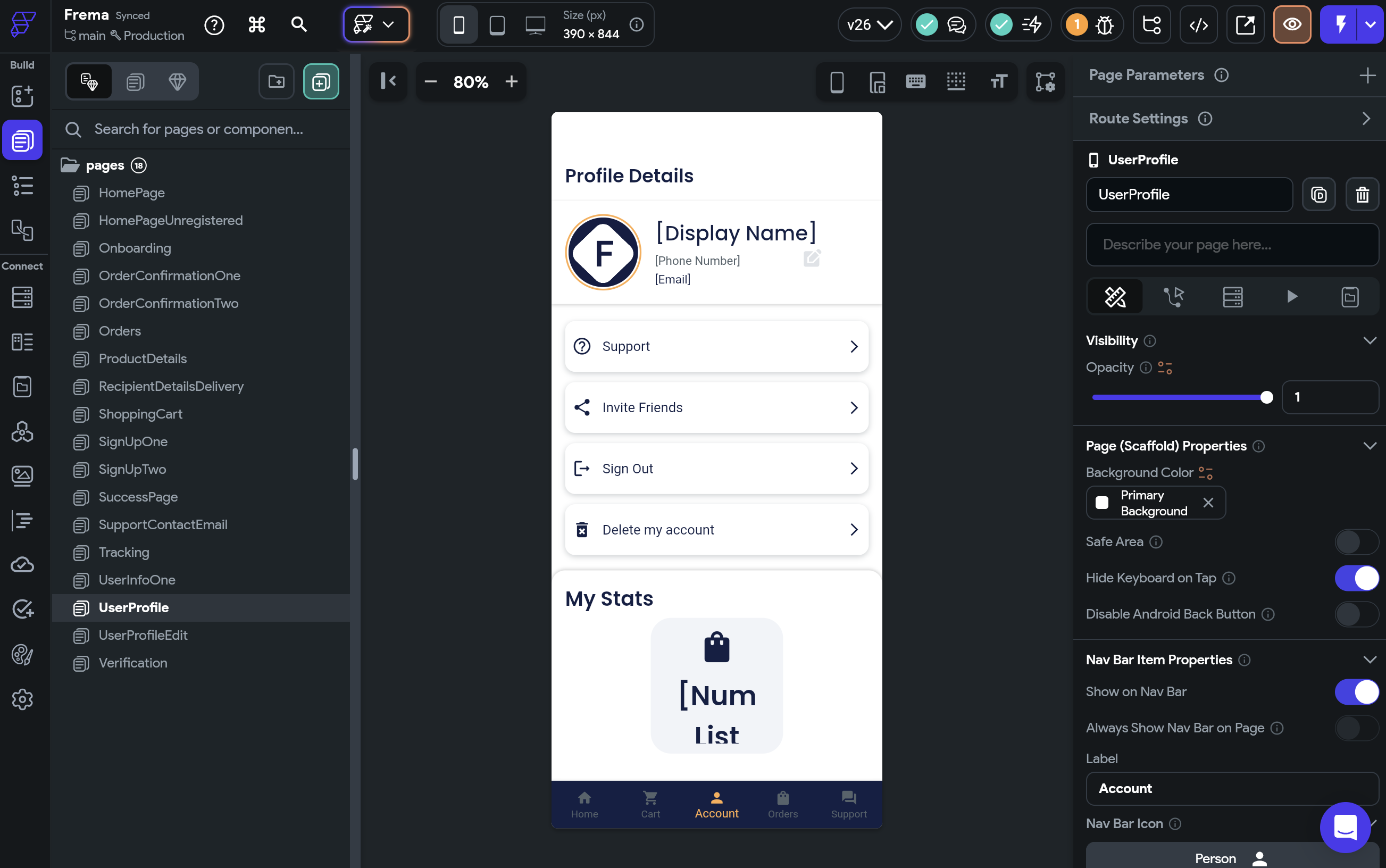
Task: Open the command palette icon in top bar
Action: (x=256, y=24)
